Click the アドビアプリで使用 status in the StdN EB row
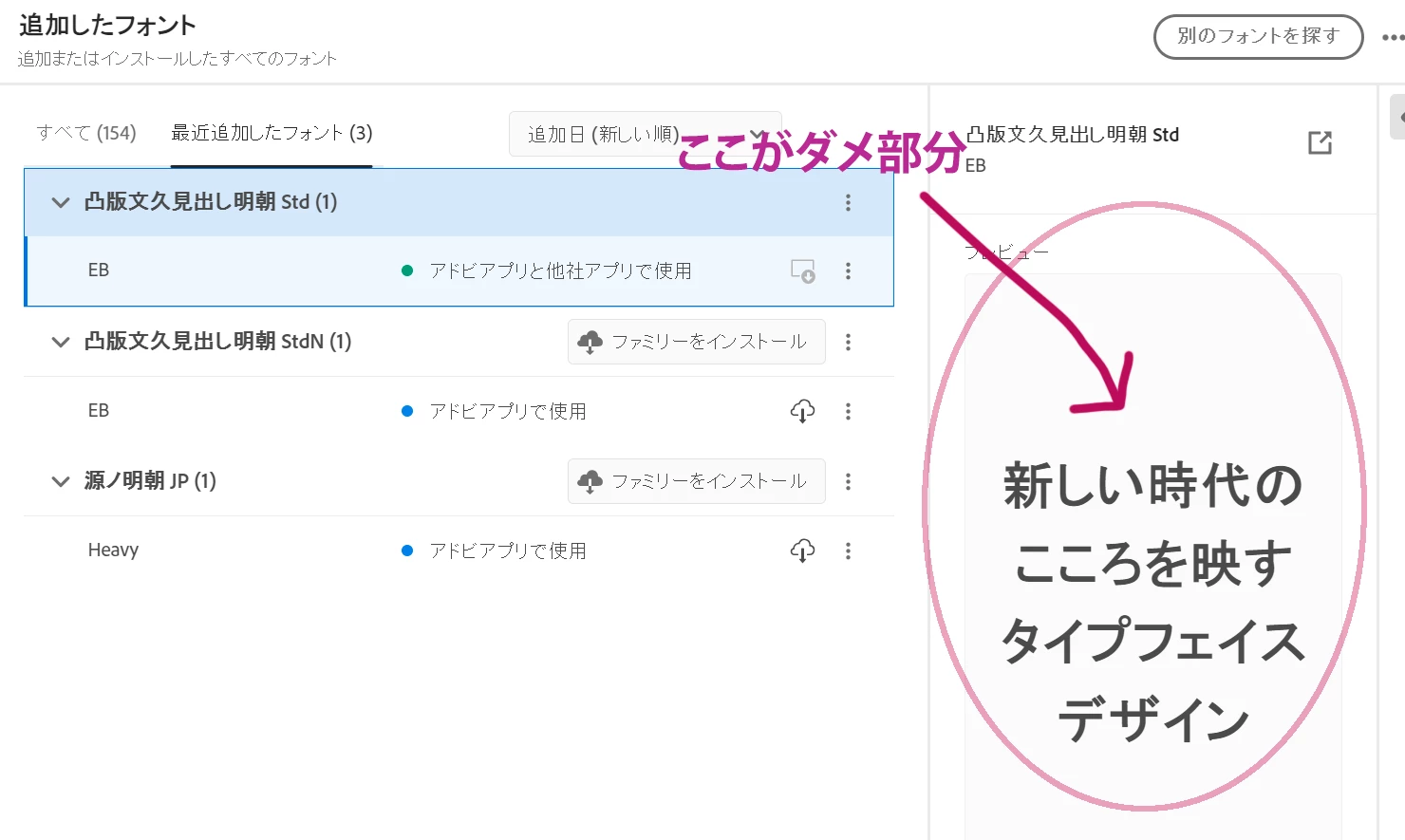The width and height of the screenshot is (1405, 840). pos(508,411)
